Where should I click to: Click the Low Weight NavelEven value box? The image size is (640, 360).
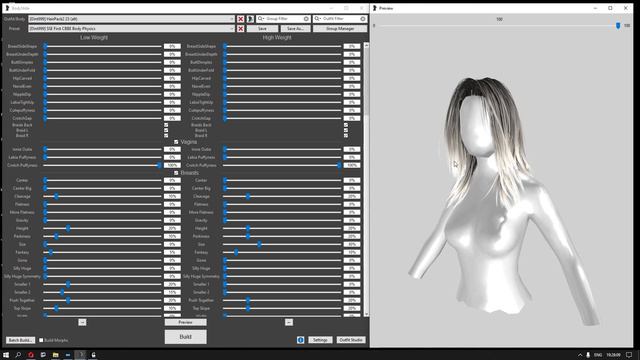pos(172,86)
